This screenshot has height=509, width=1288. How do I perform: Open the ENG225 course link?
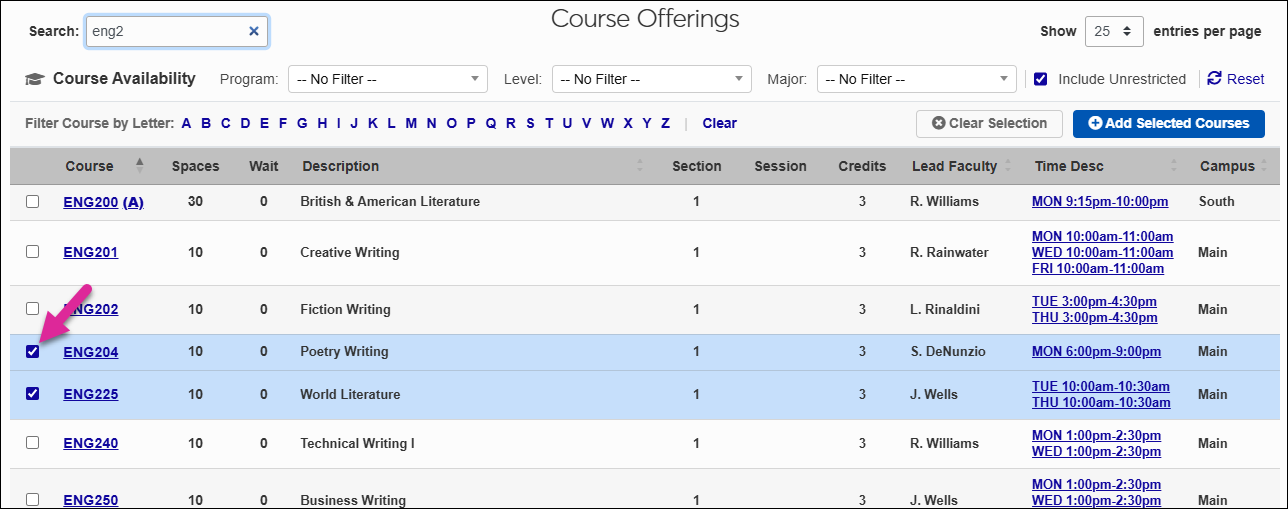click(90, 394)
